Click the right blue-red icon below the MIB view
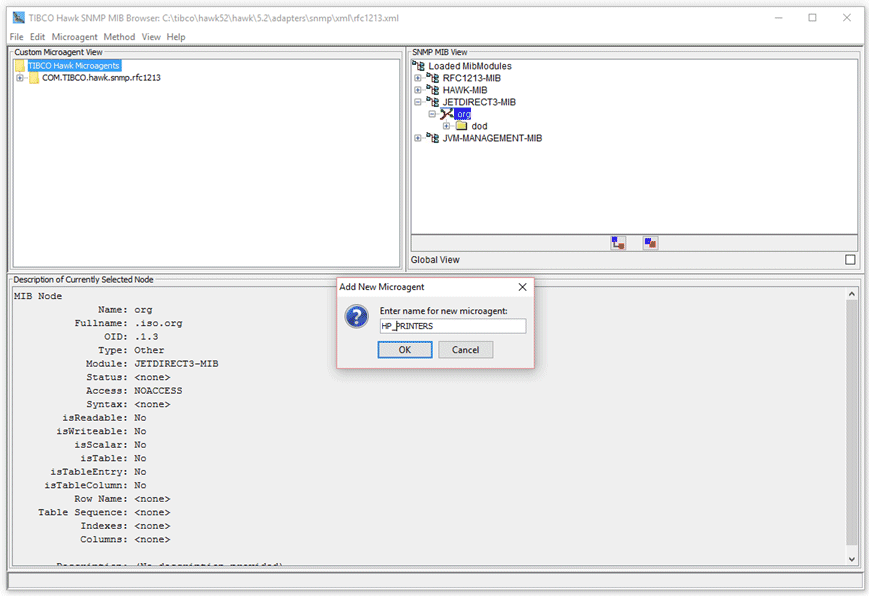Viewport: 869px width, 596px height. (x=650, y=243)
